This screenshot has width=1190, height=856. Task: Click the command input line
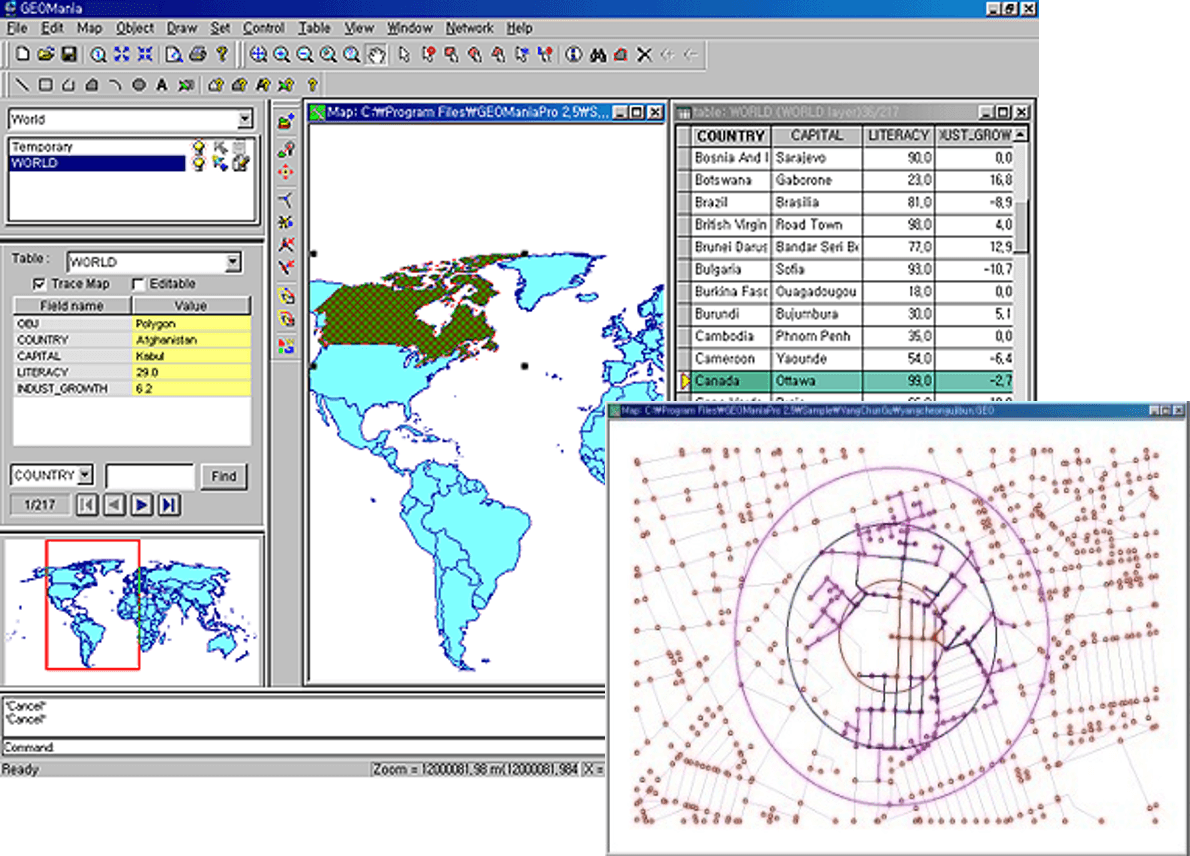pos(304,747)
